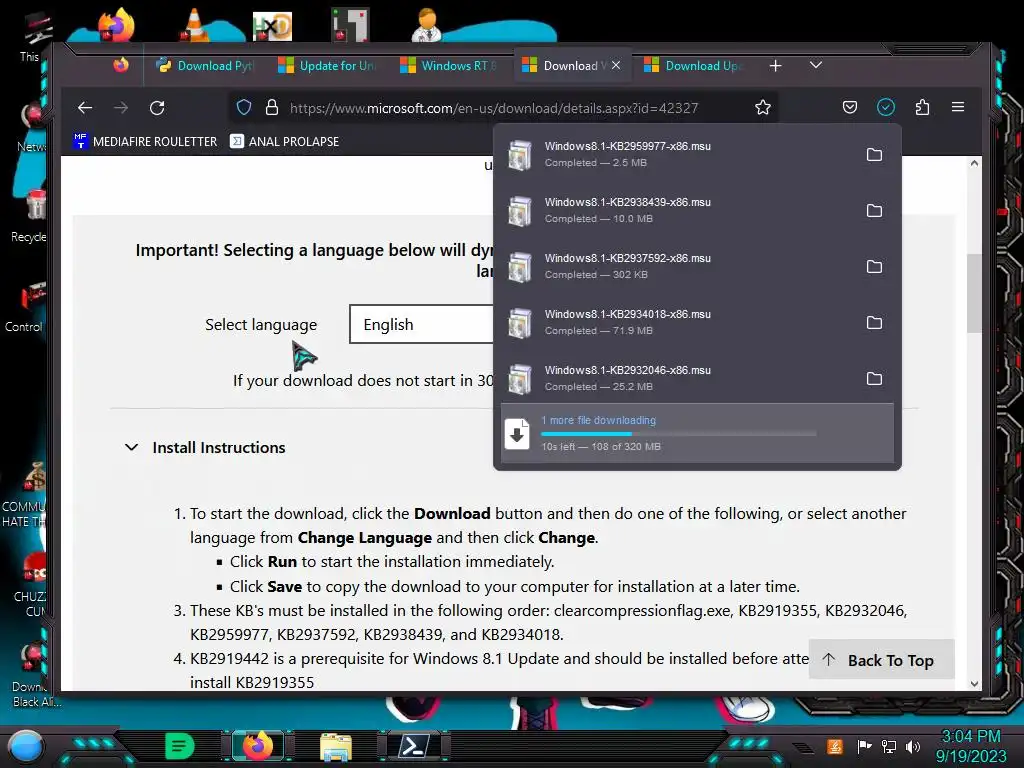Click the address bar URL field
This screenshot has height=768, width=1024.
pos(494,108)
